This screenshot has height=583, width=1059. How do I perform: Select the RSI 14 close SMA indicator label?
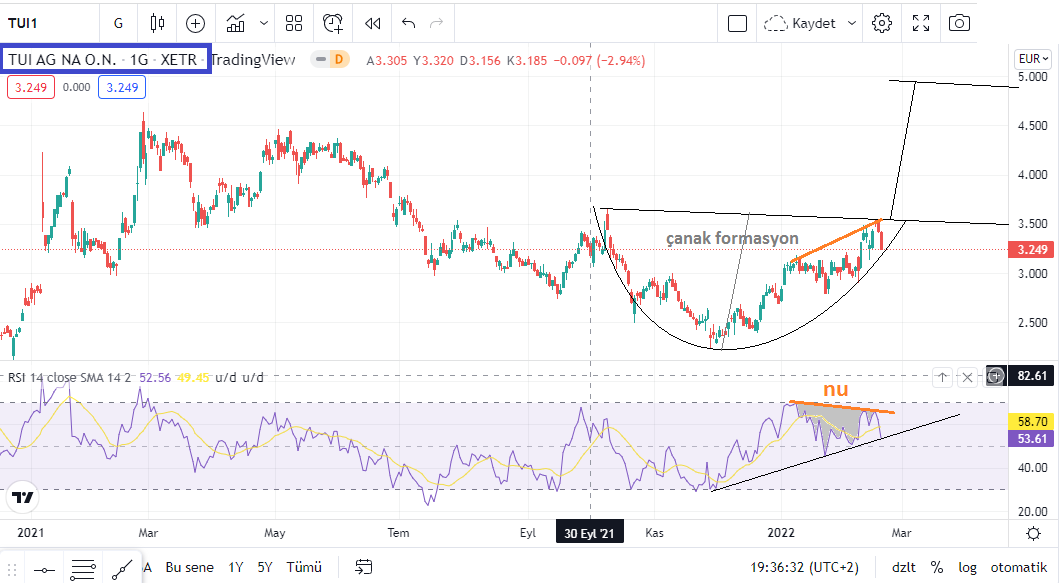click(x=69, y=378)
